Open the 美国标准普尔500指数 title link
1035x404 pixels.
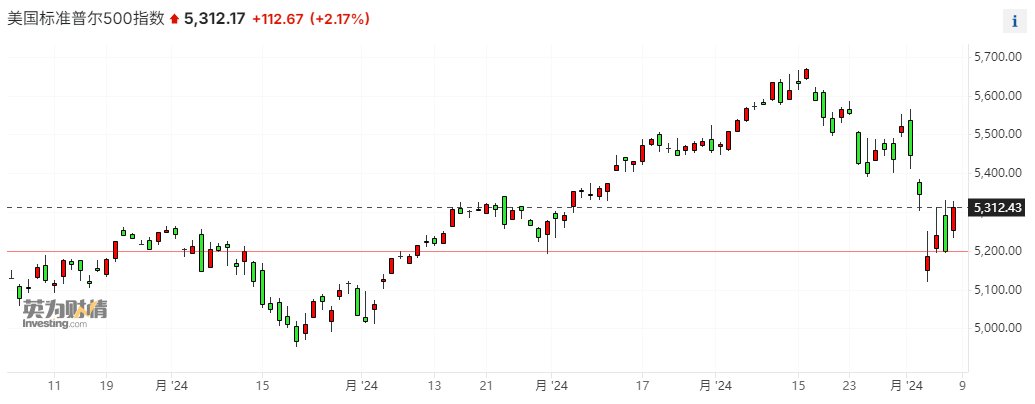click(x=86, y=18)
